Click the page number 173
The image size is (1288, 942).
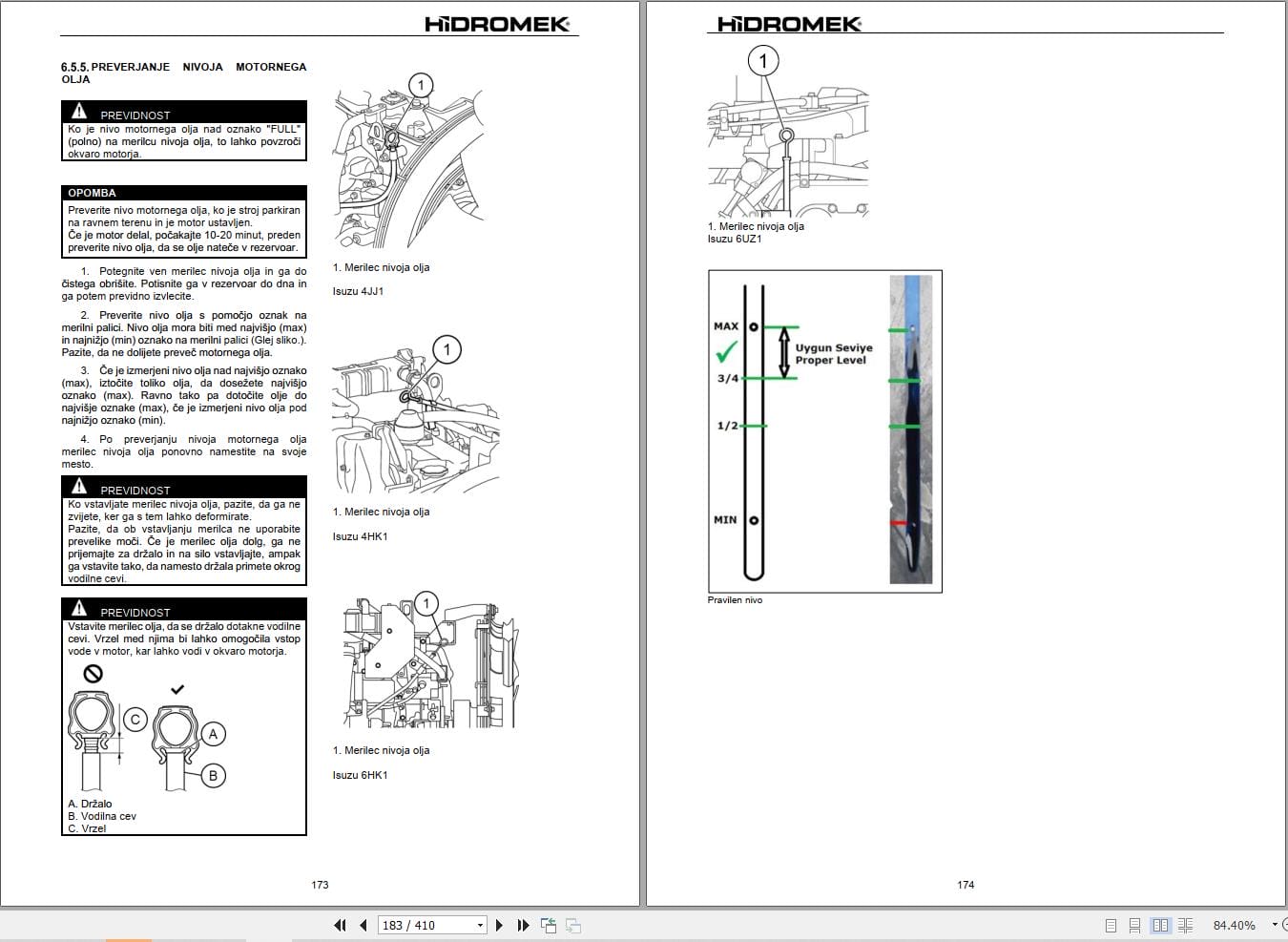pyautogui.click(x=320, y=885)
